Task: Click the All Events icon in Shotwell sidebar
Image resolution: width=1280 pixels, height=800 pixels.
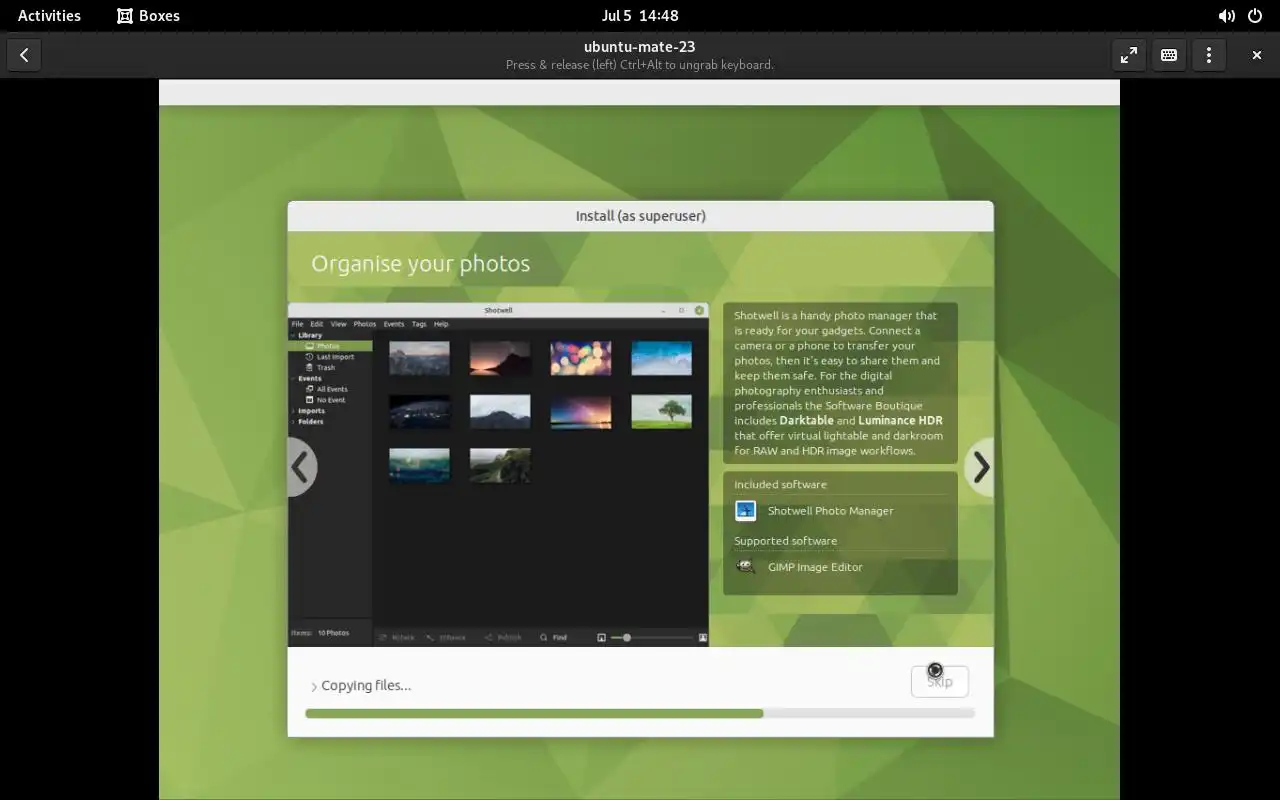Action: (x=310, y=389)
